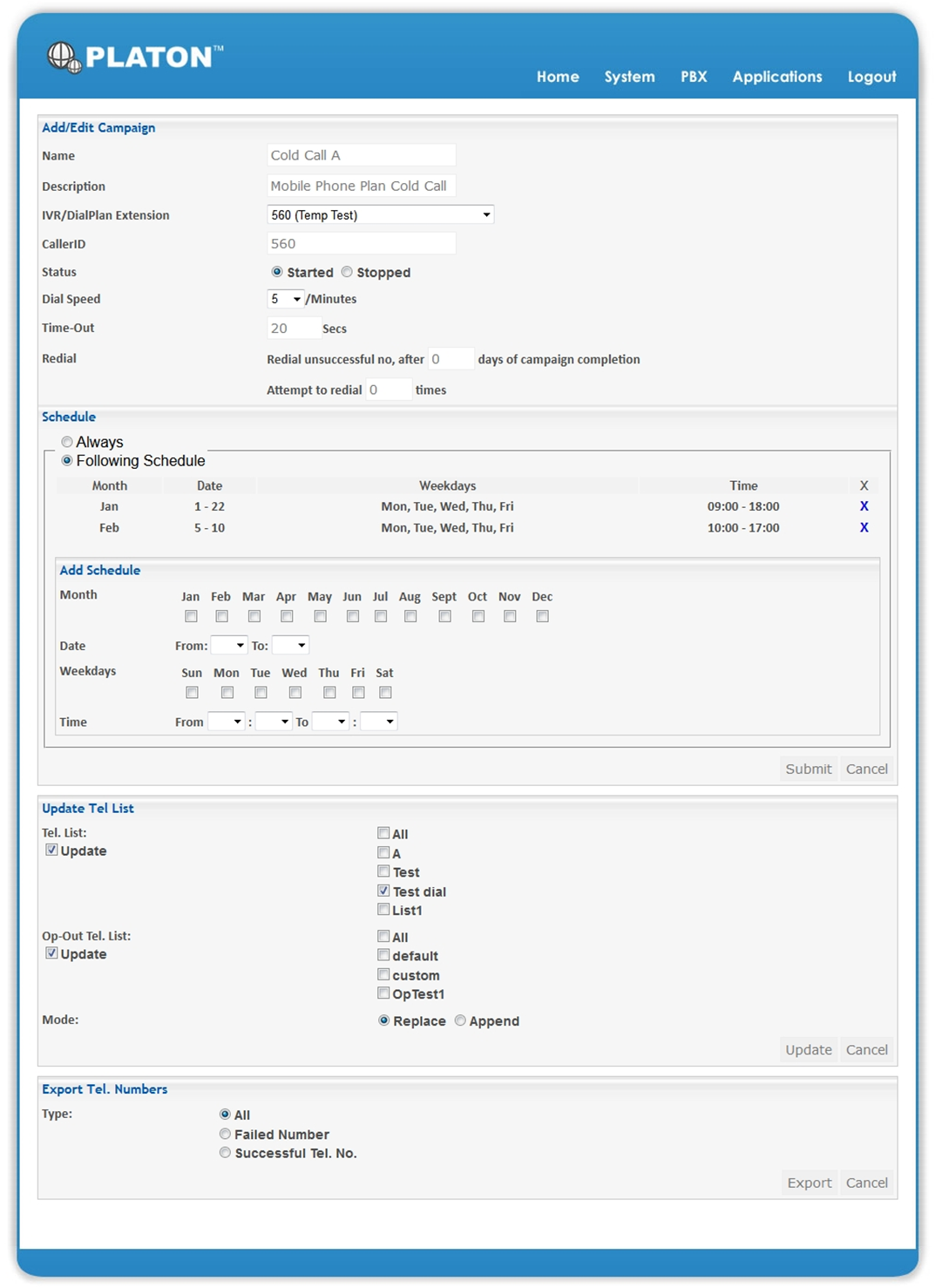This screenshot has width=942, height=1288.
Task: Select Append mode
Action: coord(460,1020)
